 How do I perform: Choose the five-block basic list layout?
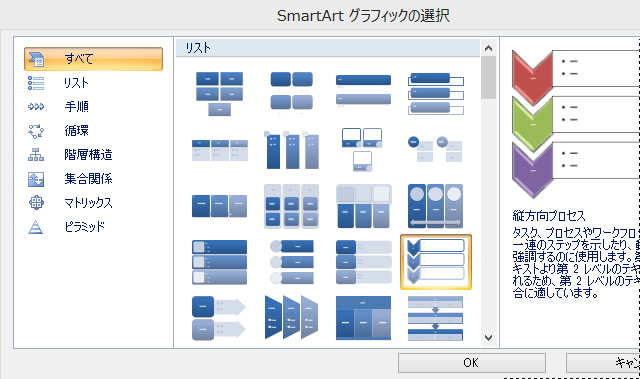[220, 94]
